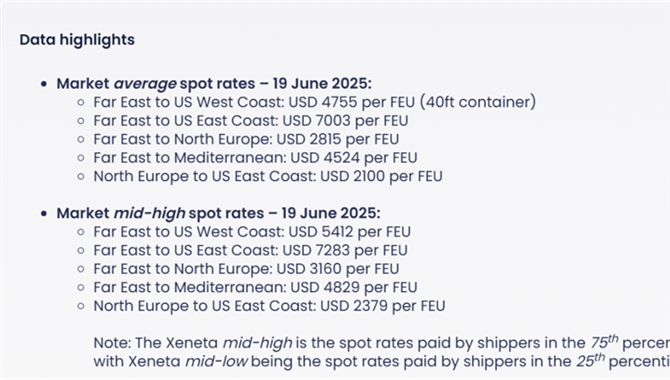Click the '(40ft container)' text
The width and height of the screenshot is (670, 380).
477,102
